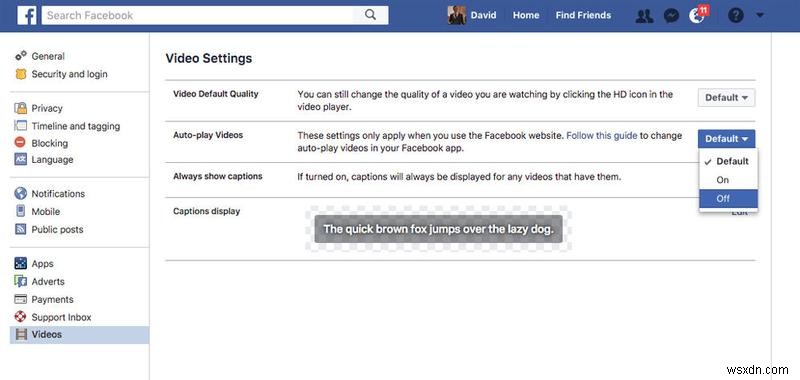800x380 pixels.
Task: Collapse the Auto-play Videos Default dropdown
Action: 727,139
